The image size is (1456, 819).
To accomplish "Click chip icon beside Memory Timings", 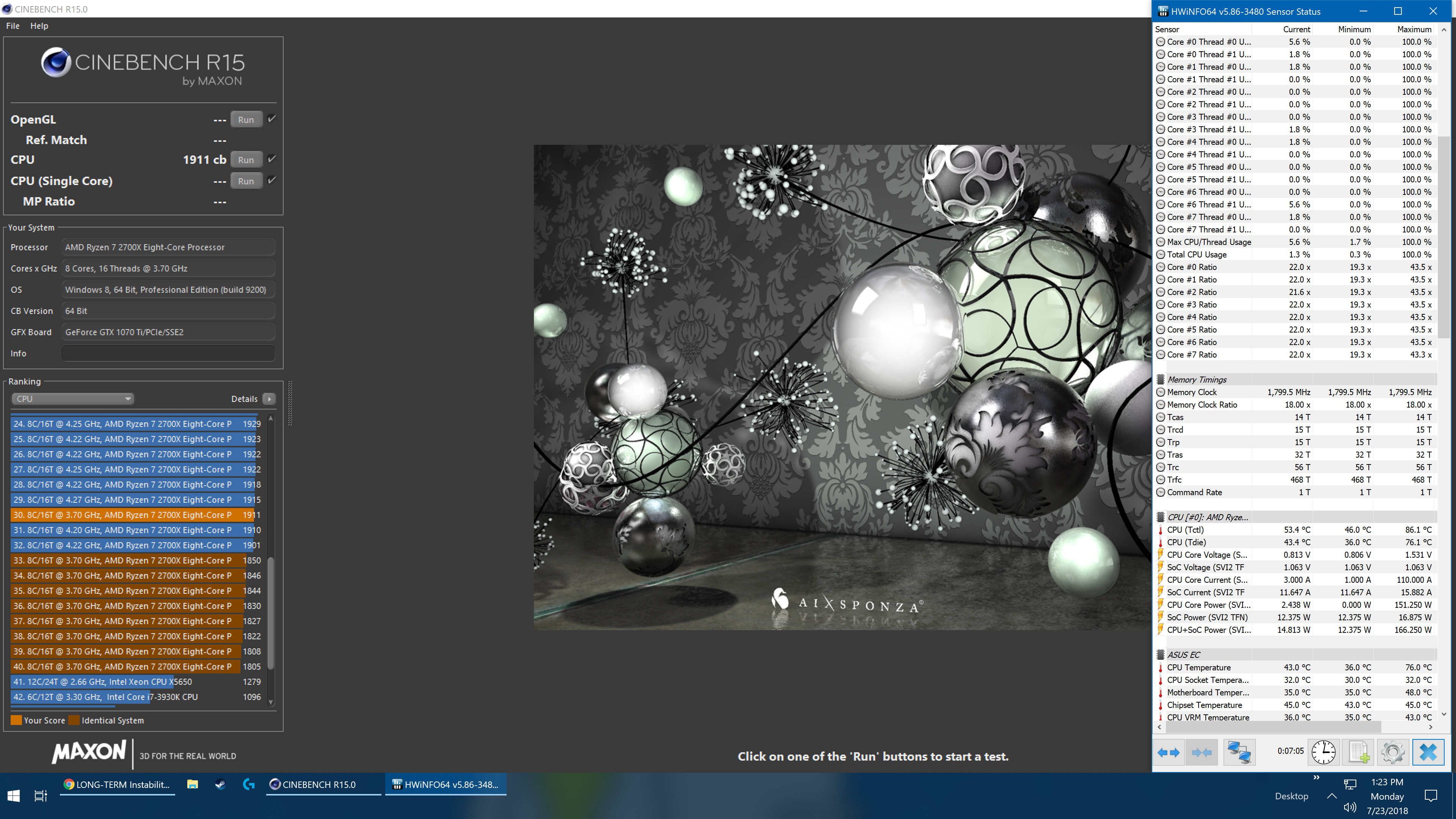I will click(1161, 379).
